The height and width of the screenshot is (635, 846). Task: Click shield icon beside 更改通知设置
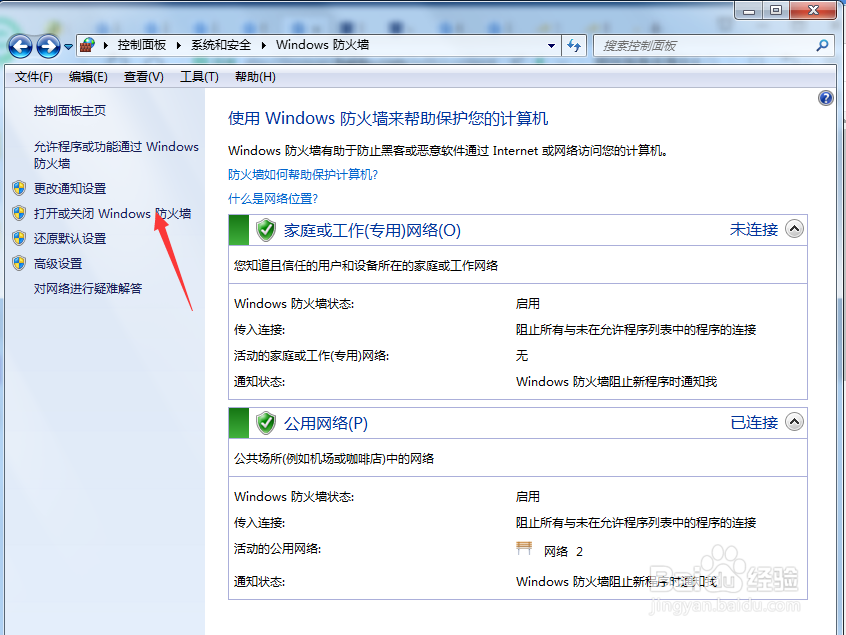tap(19, 188)
